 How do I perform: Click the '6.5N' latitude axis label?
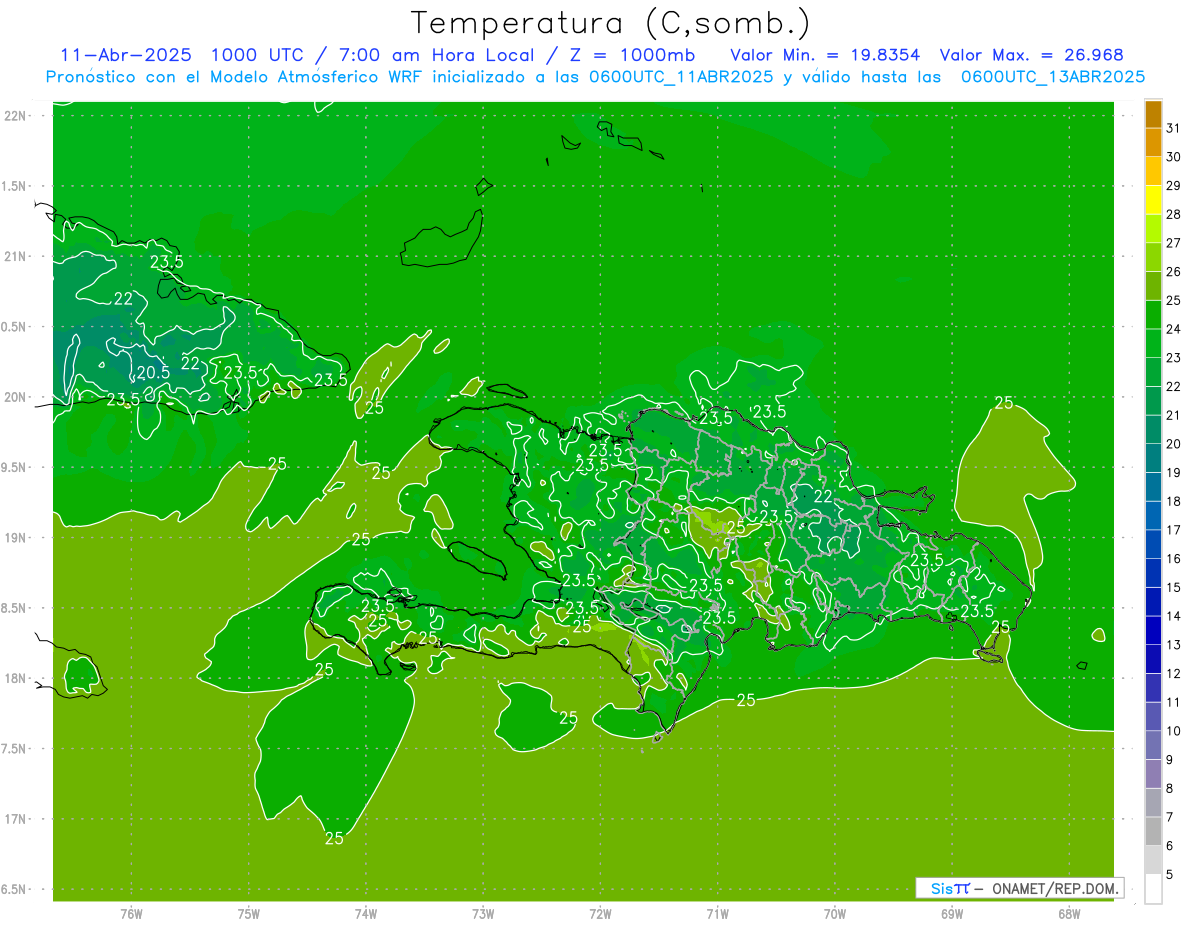(15, 890)
